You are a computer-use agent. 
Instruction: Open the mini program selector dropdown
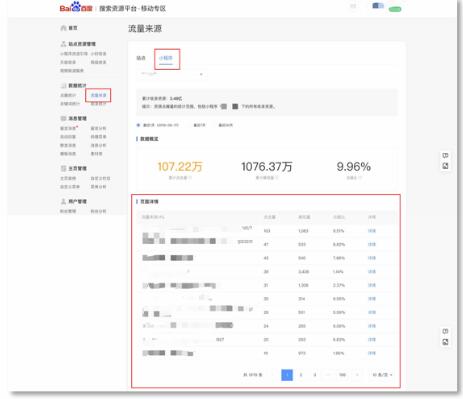click(172, 74)
